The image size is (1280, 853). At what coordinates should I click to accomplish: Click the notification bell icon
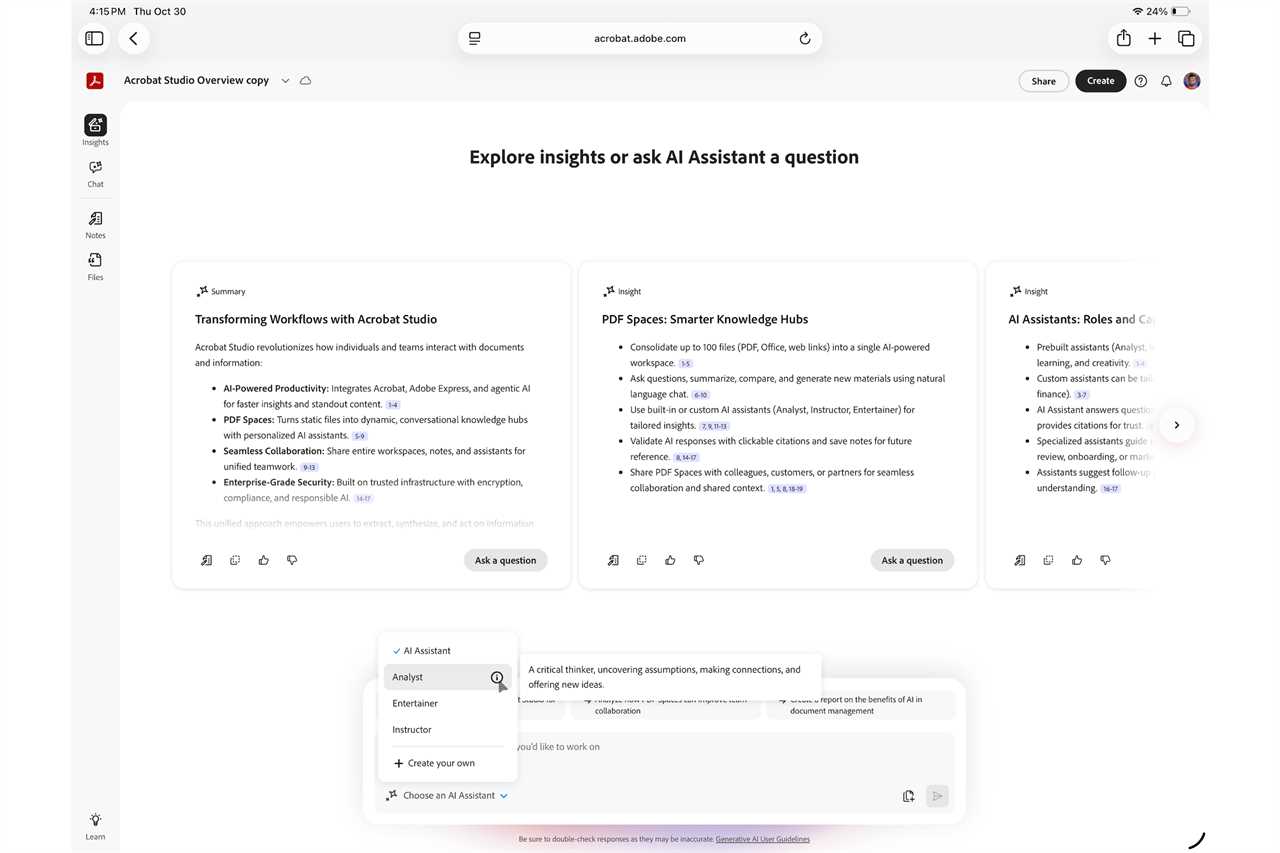tap(1166, 81)
